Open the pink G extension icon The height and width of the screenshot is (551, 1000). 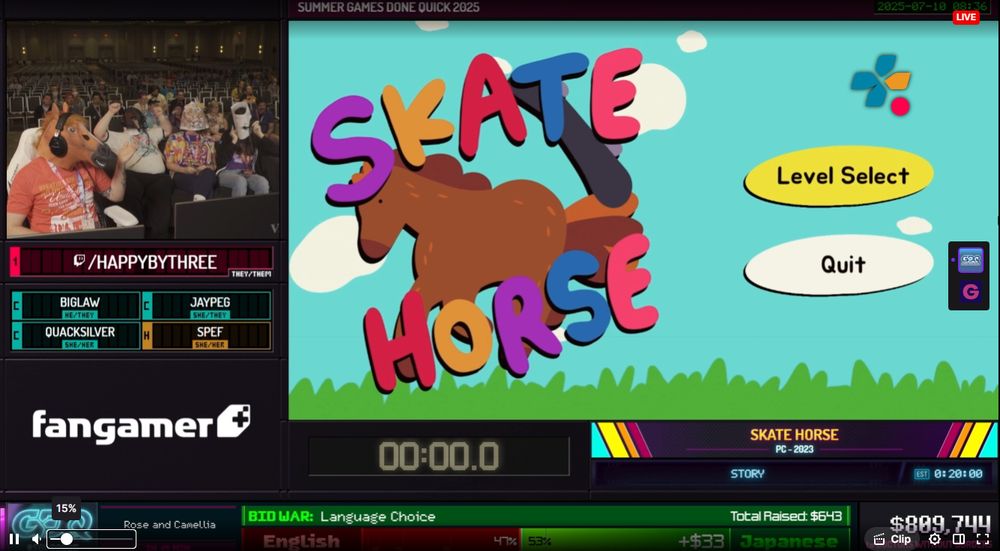click(969, 292)
